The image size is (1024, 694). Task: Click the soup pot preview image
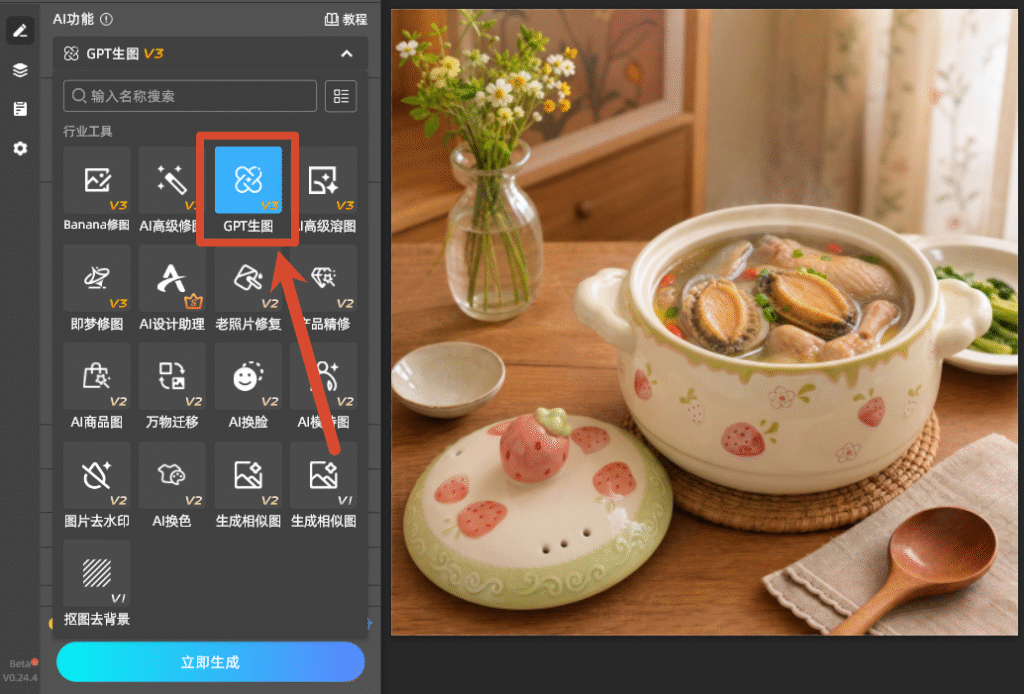tap(704, 322)
